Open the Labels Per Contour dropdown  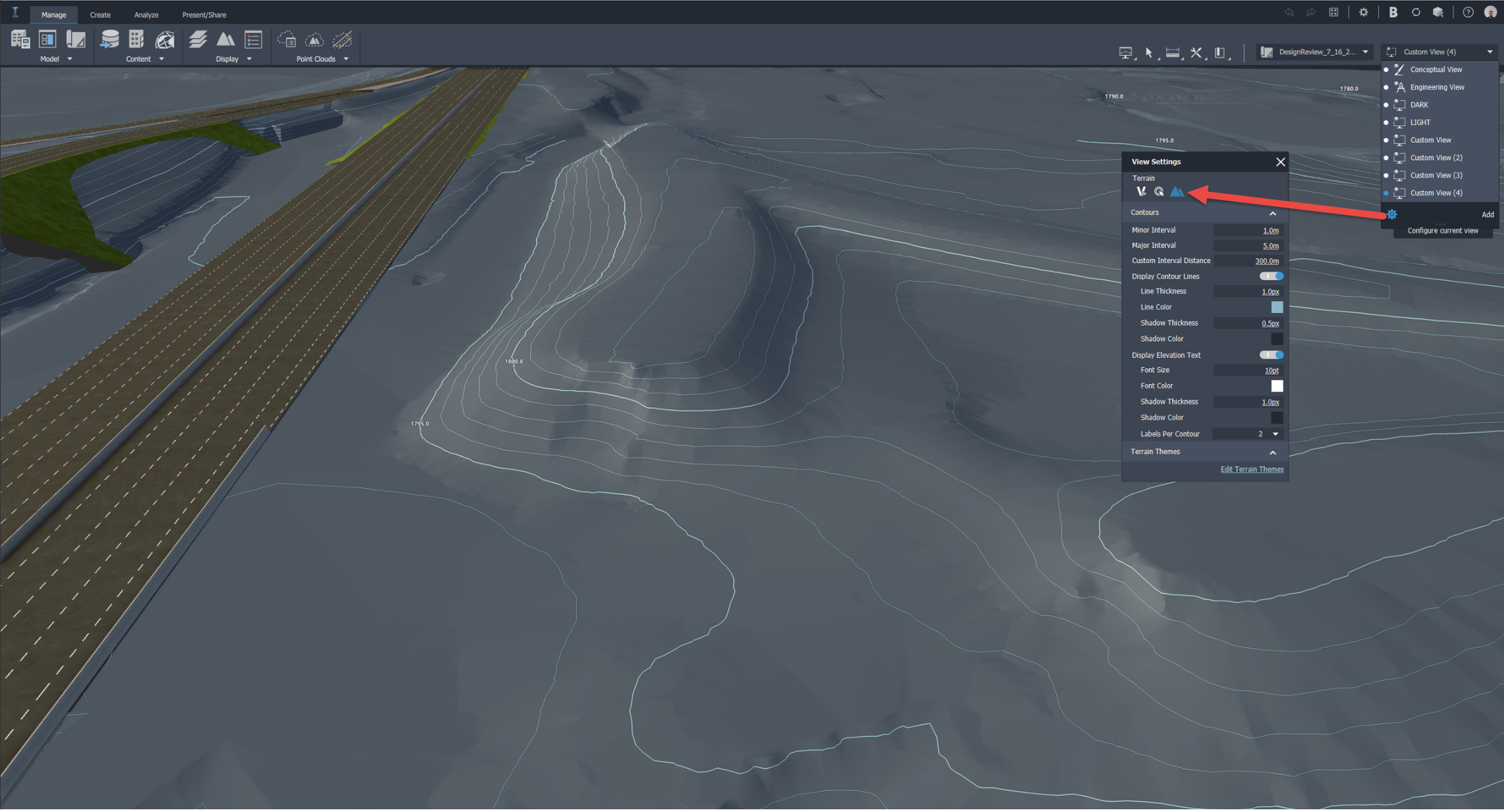coord(1248,435)
